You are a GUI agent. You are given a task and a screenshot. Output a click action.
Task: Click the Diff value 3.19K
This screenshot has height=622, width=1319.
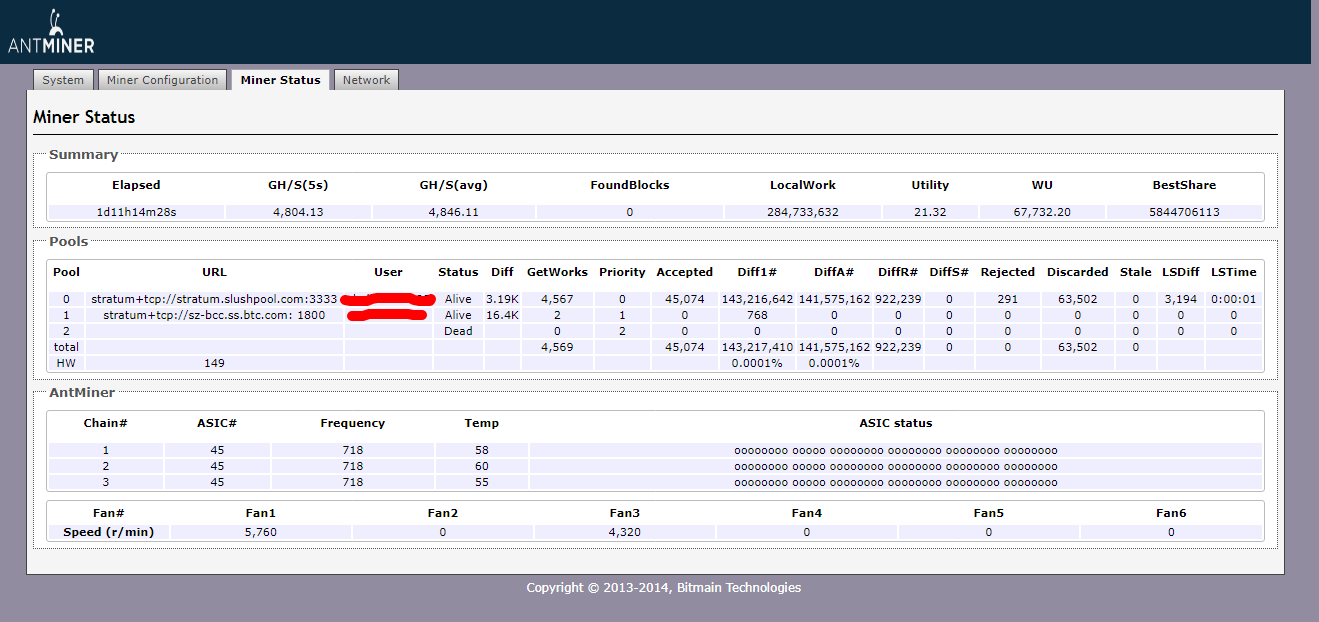point(502,299)
